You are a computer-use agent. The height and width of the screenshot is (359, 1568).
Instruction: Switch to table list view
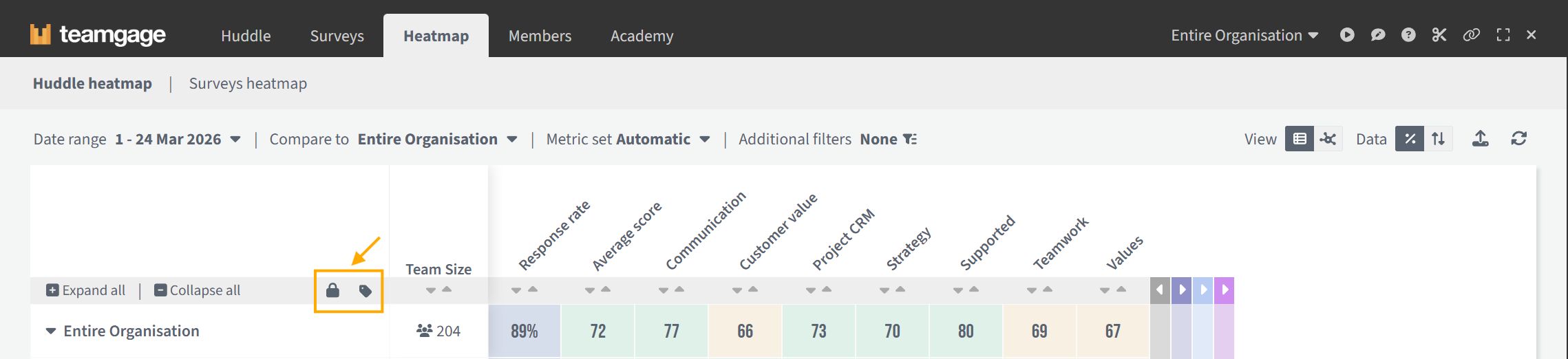click(x=1299, y=139)
